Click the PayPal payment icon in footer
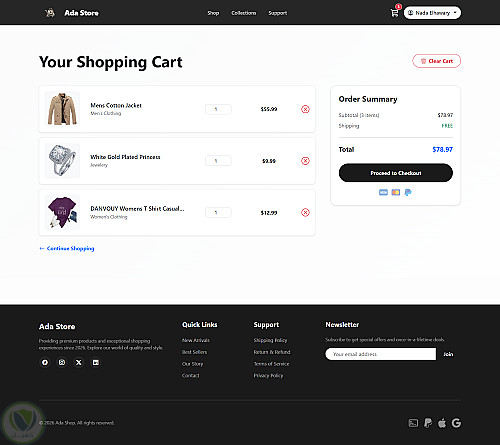This screenshot has height=445, width=500. 428,423
